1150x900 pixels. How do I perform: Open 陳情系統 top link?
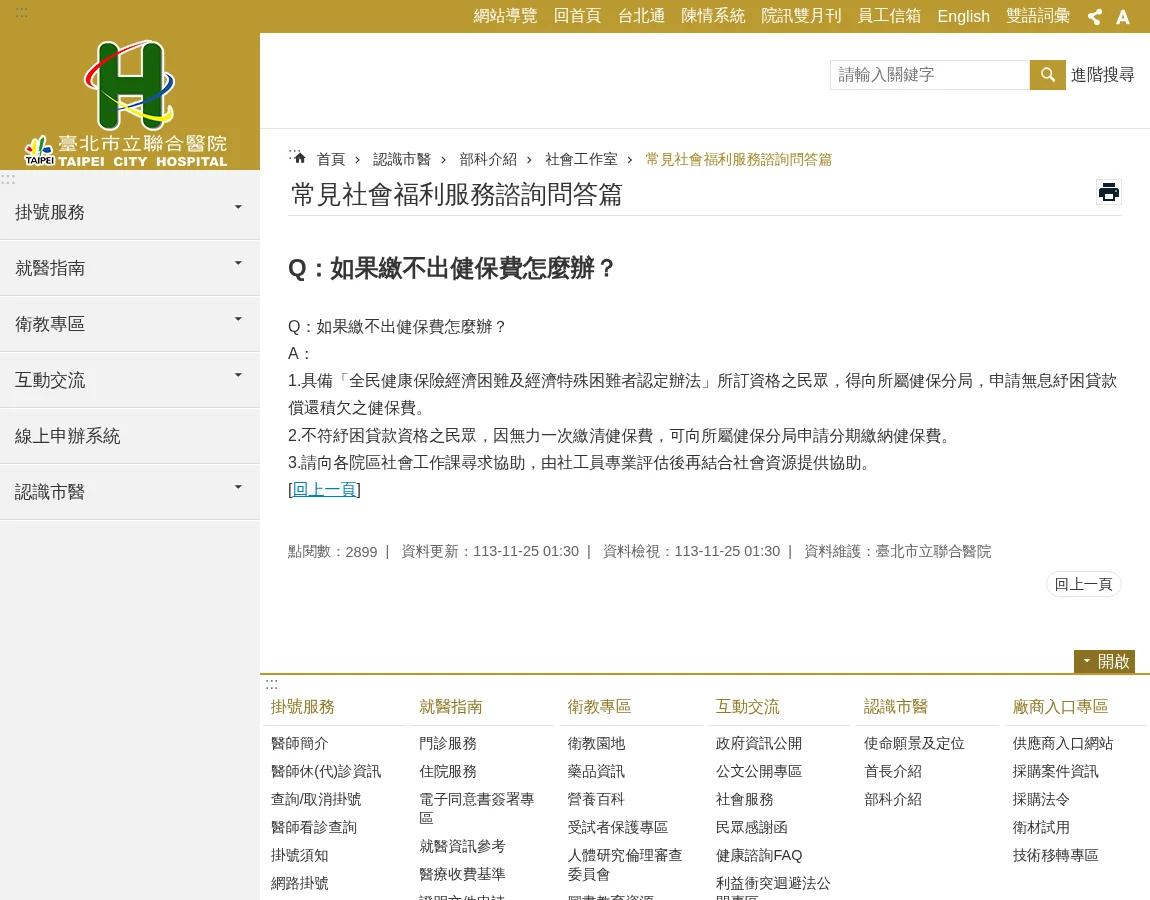tap(713, 16)
